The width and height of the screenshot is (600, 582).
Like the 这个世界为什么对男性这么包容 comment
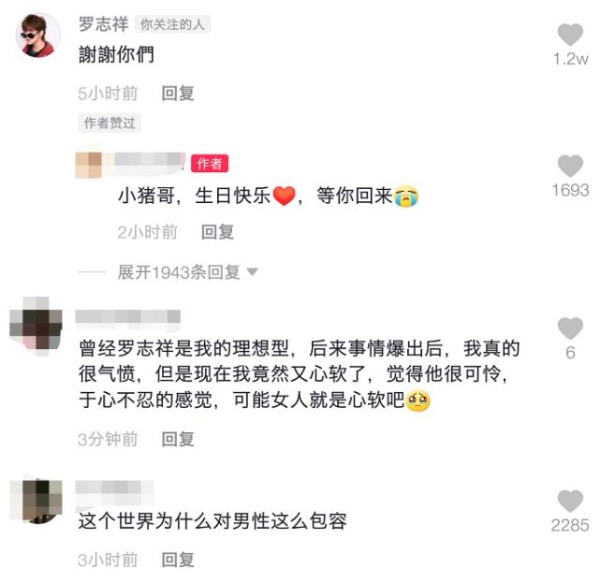570,500
